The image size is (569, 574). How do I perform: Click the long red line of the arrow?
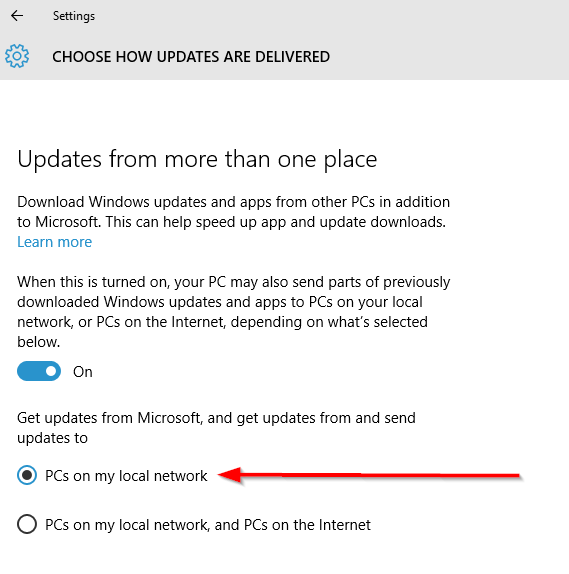(x=381, y=475)
